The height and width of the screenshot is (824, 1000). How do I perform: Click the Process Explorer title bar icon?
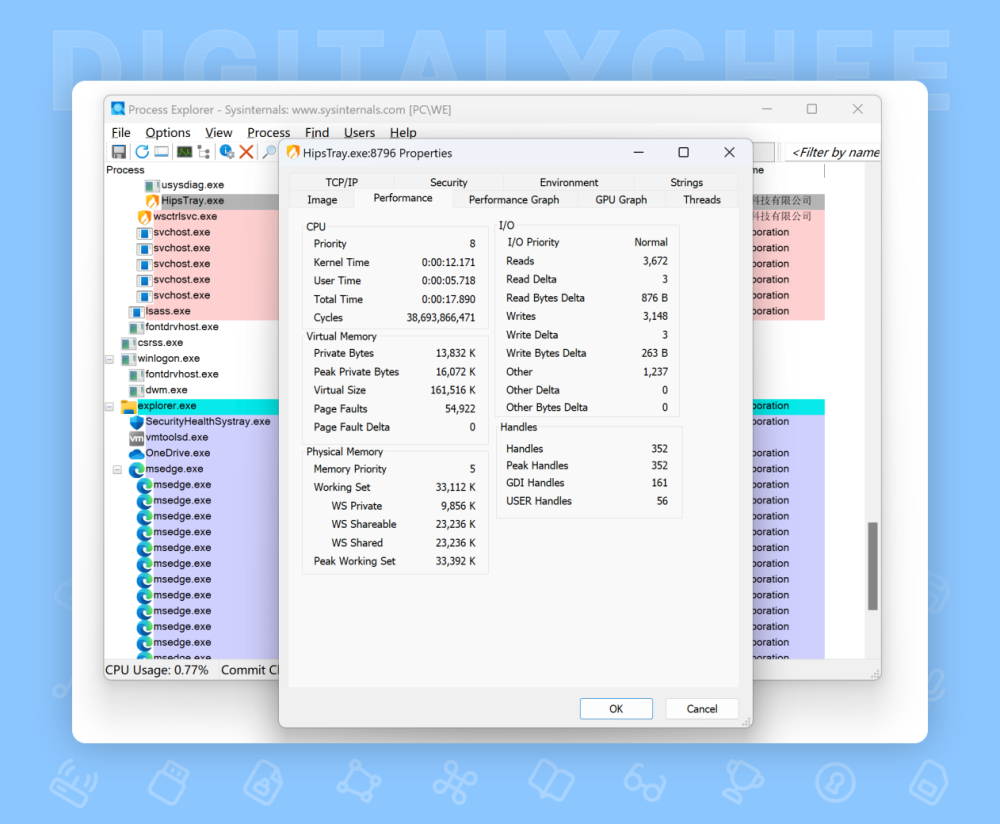[x=118, y=108]
